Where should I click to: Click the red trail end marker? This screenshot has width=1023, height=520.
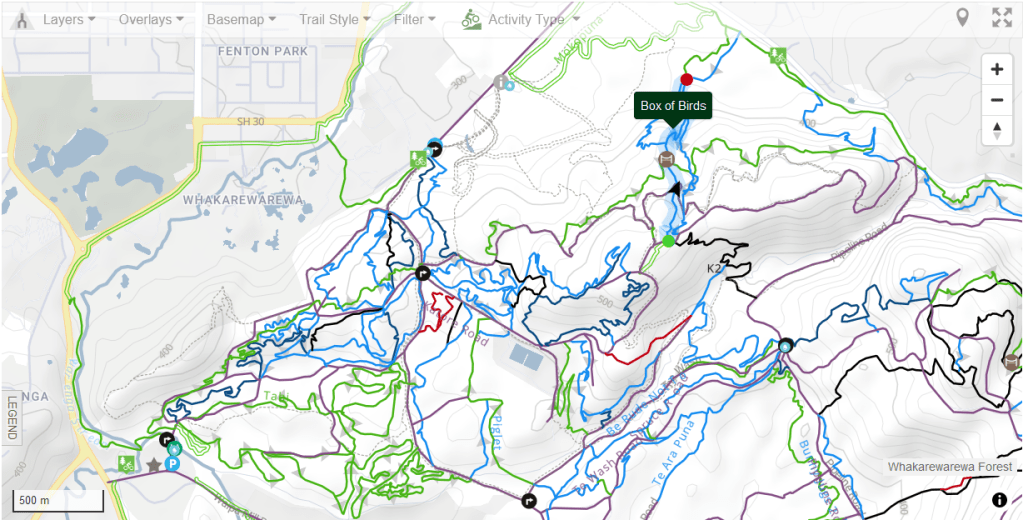pyautogui.click(x=686, y=80)
